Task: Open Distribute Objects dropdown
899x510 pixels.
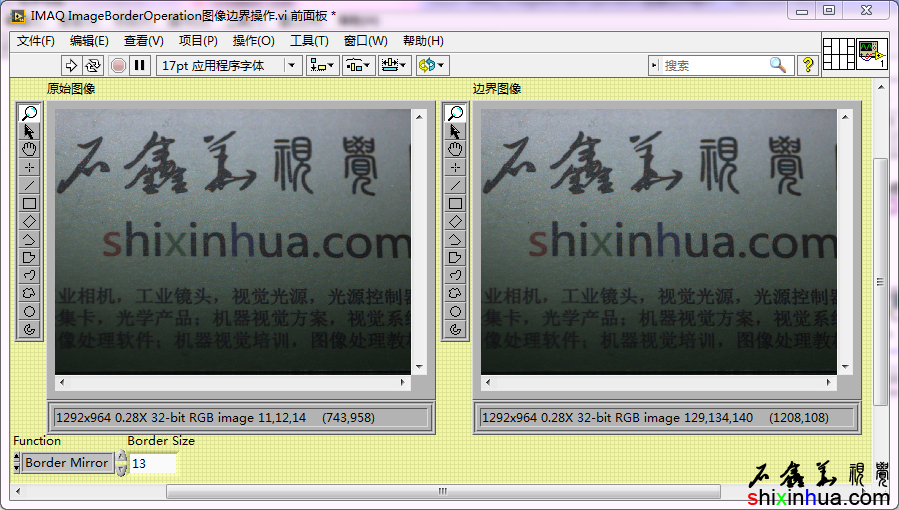Action: (359, 65)
